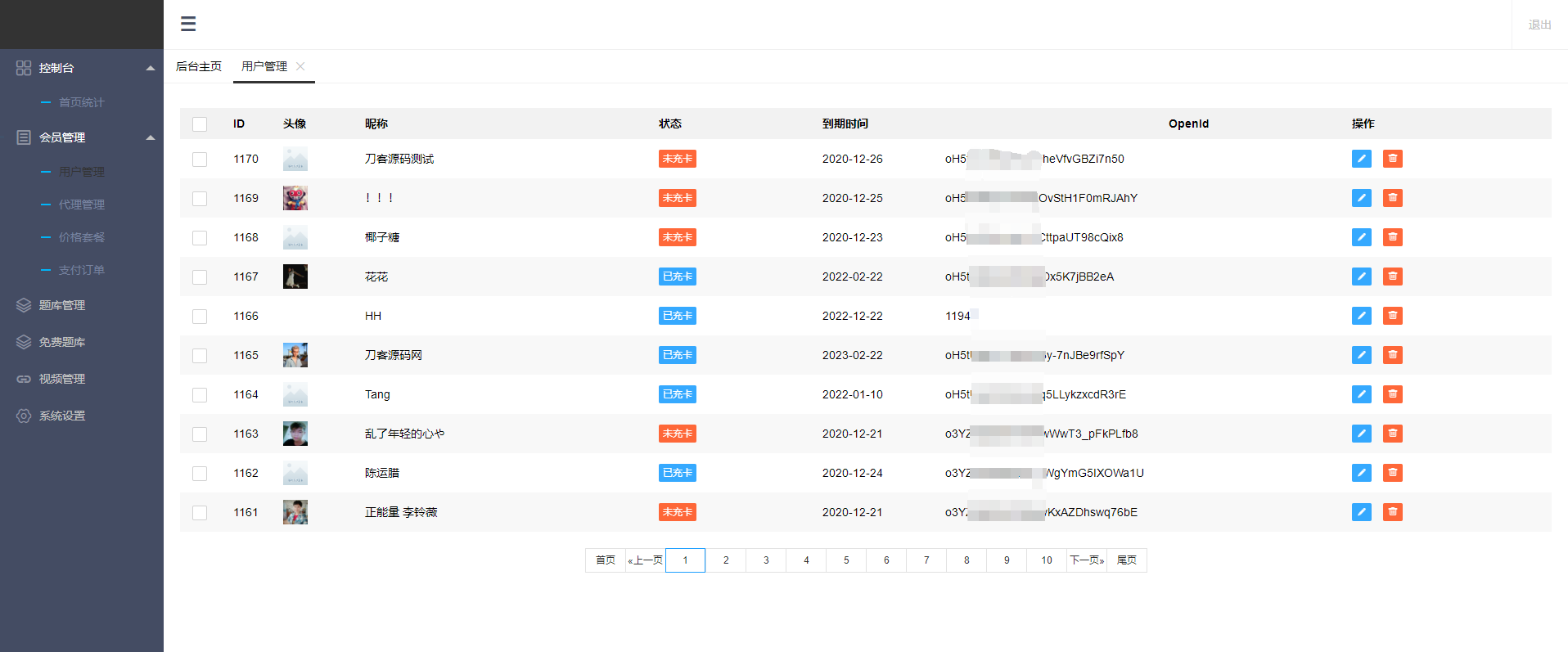The height and width of the screenshot is (652, 1568).
Task: Click nickname 正能量 李铃薇
Action: [401, 512]
